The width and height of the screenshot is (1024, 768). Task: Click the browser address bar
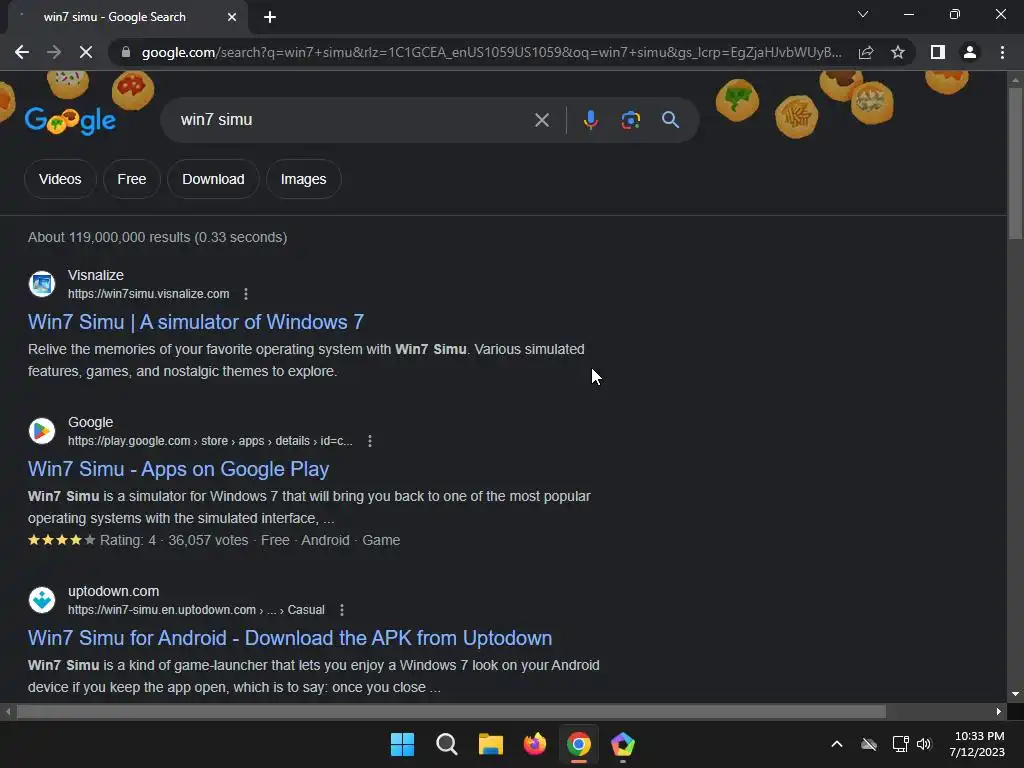tap(491, 52)
